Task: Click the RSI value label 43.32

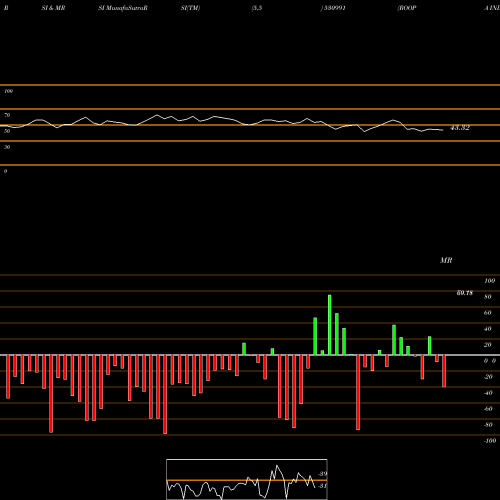Action: coord(460,128)
